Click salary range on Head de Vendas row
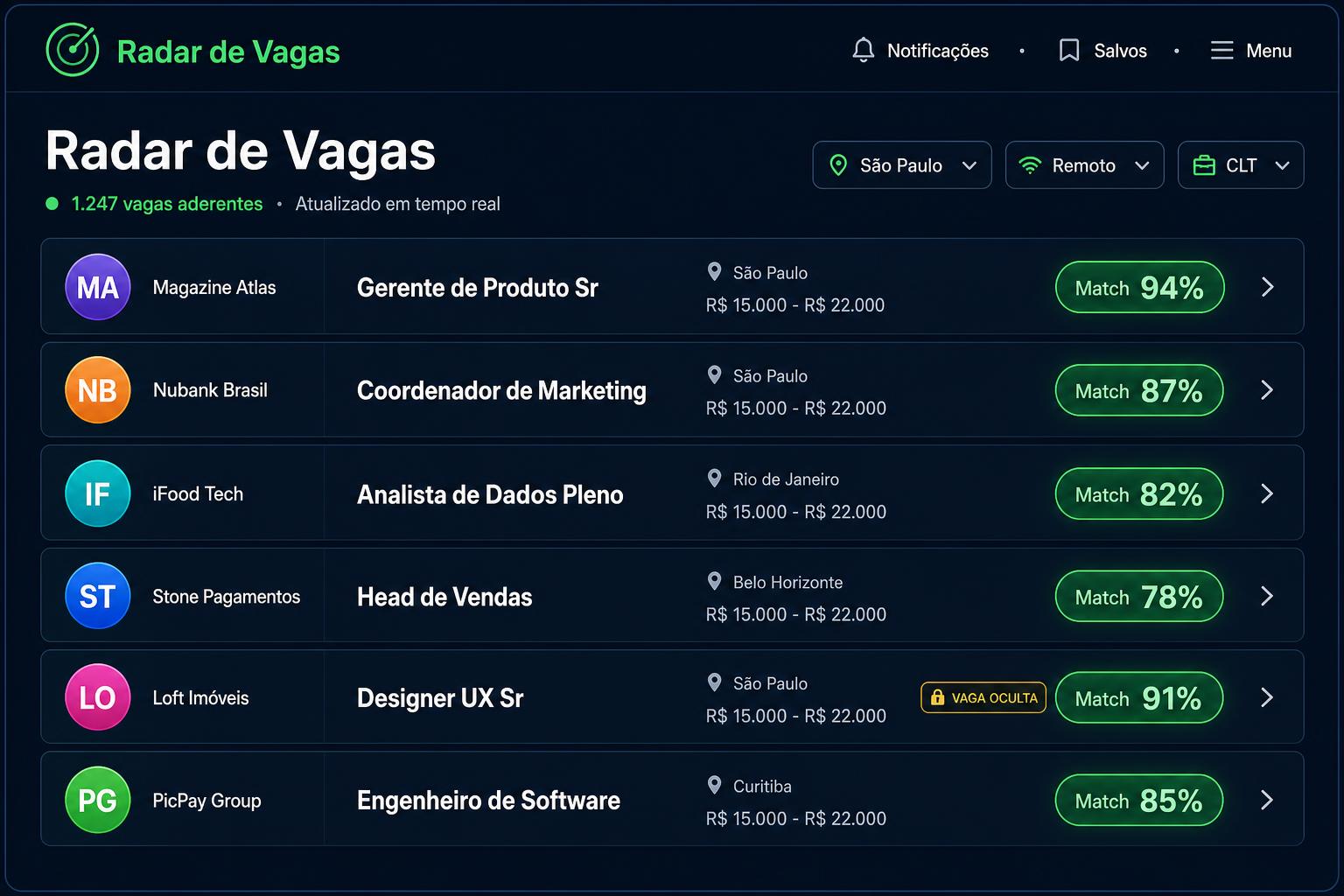Screen dimensions: 1344x896 pyautogui.click(x=796, y=614)
